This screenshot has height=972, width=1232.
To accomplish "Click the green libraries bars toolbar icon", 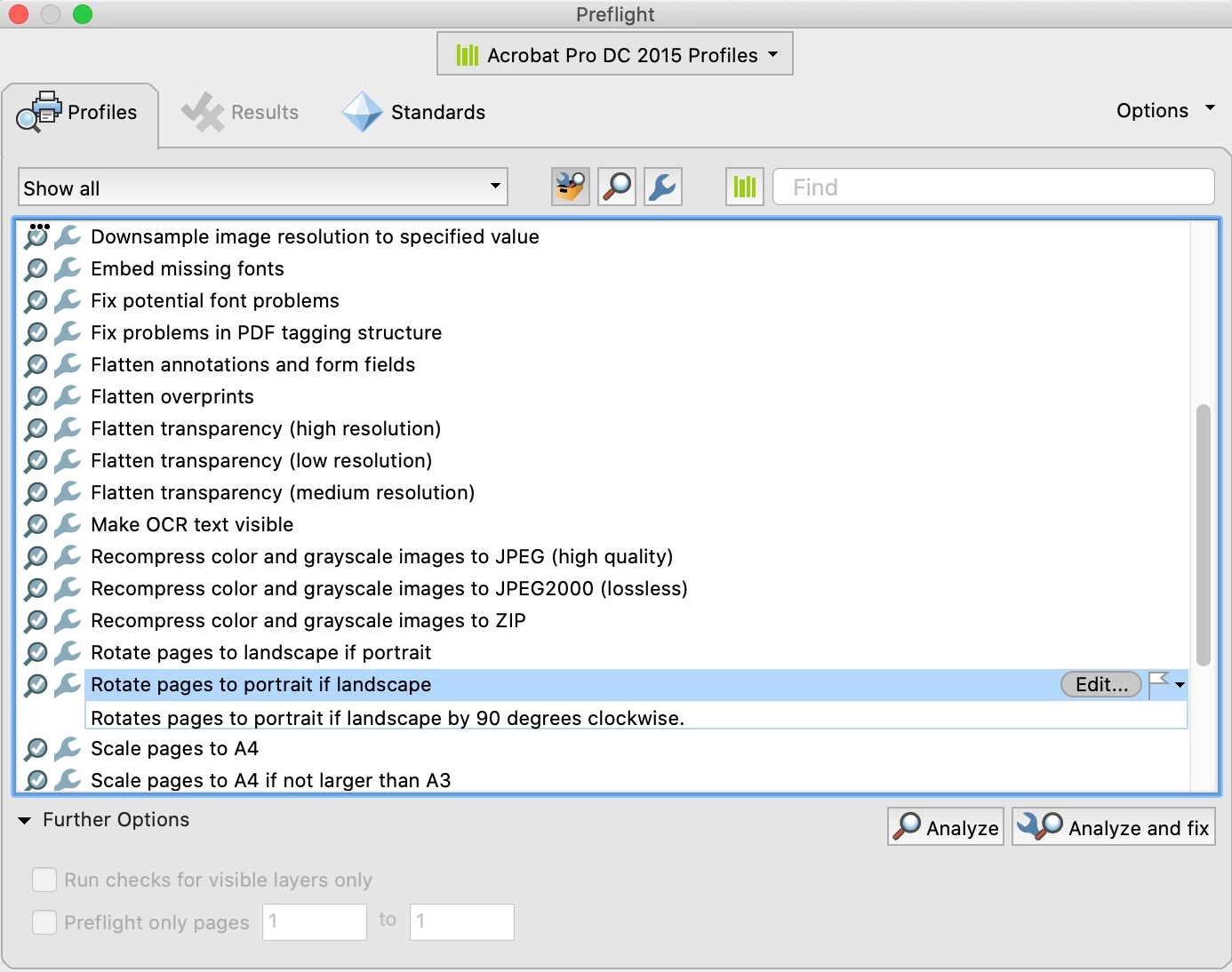I will tap(745, 187).
